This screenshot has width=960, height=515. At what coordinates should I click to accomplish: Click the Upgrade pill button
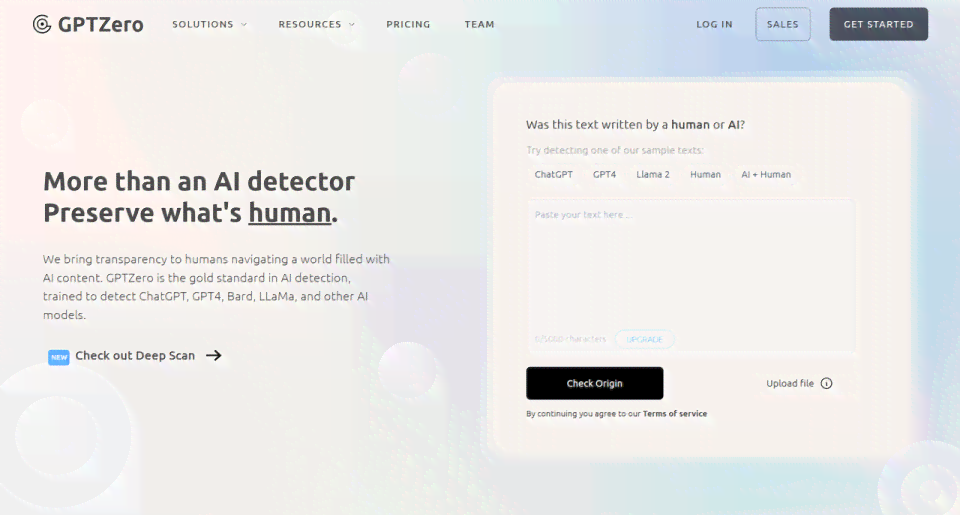644,339
